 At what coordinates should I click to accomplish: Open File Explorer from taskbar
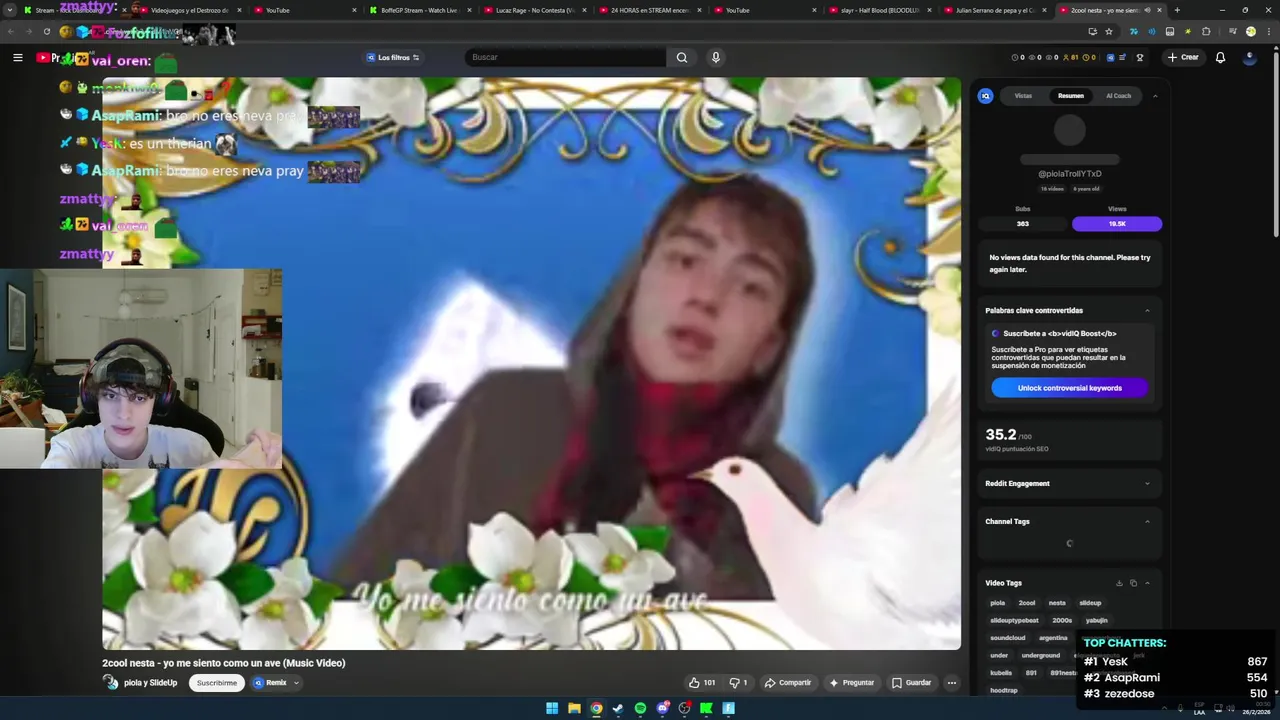coord(574,708)
